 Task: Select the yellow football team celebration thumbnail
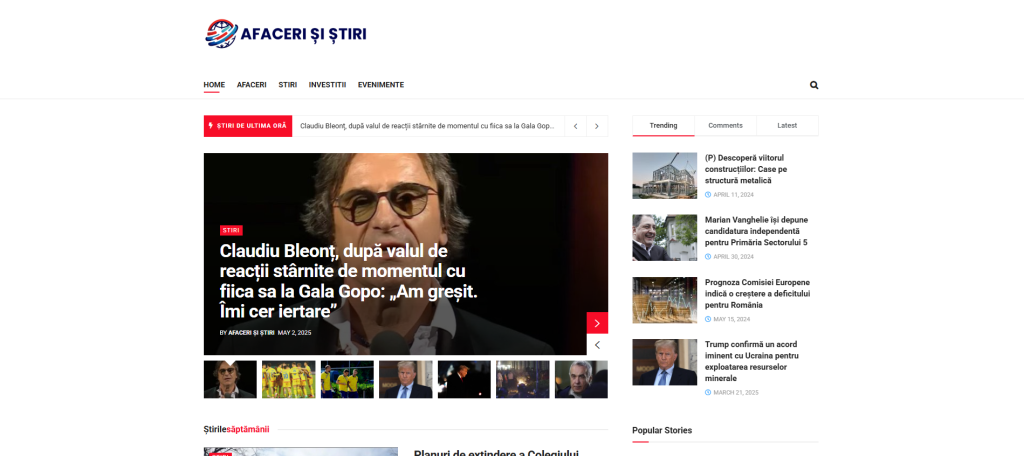289,380
